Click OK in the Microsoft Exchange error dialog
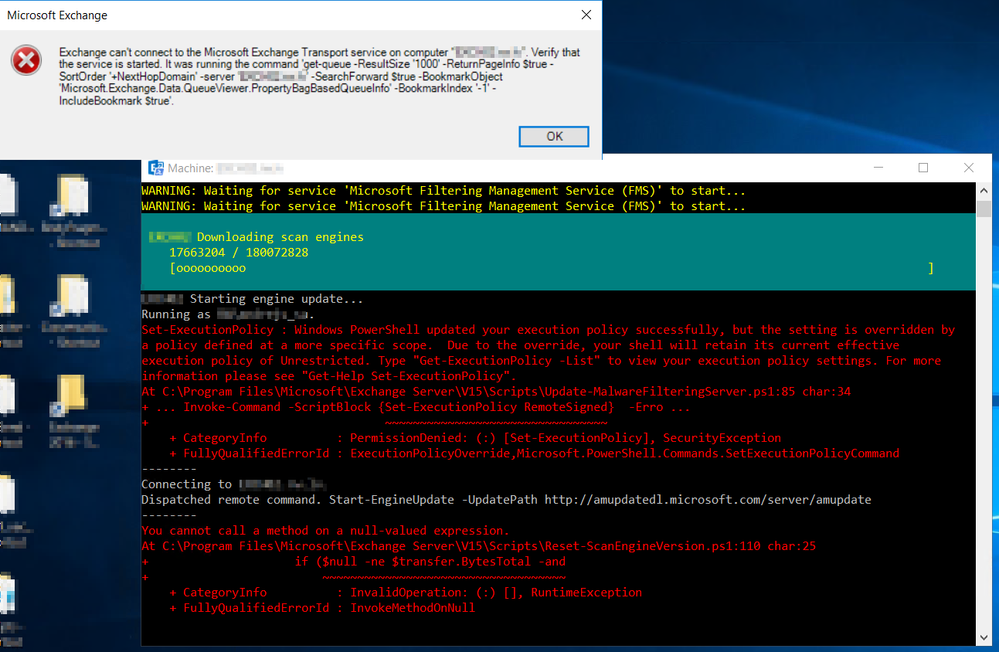 554,136
